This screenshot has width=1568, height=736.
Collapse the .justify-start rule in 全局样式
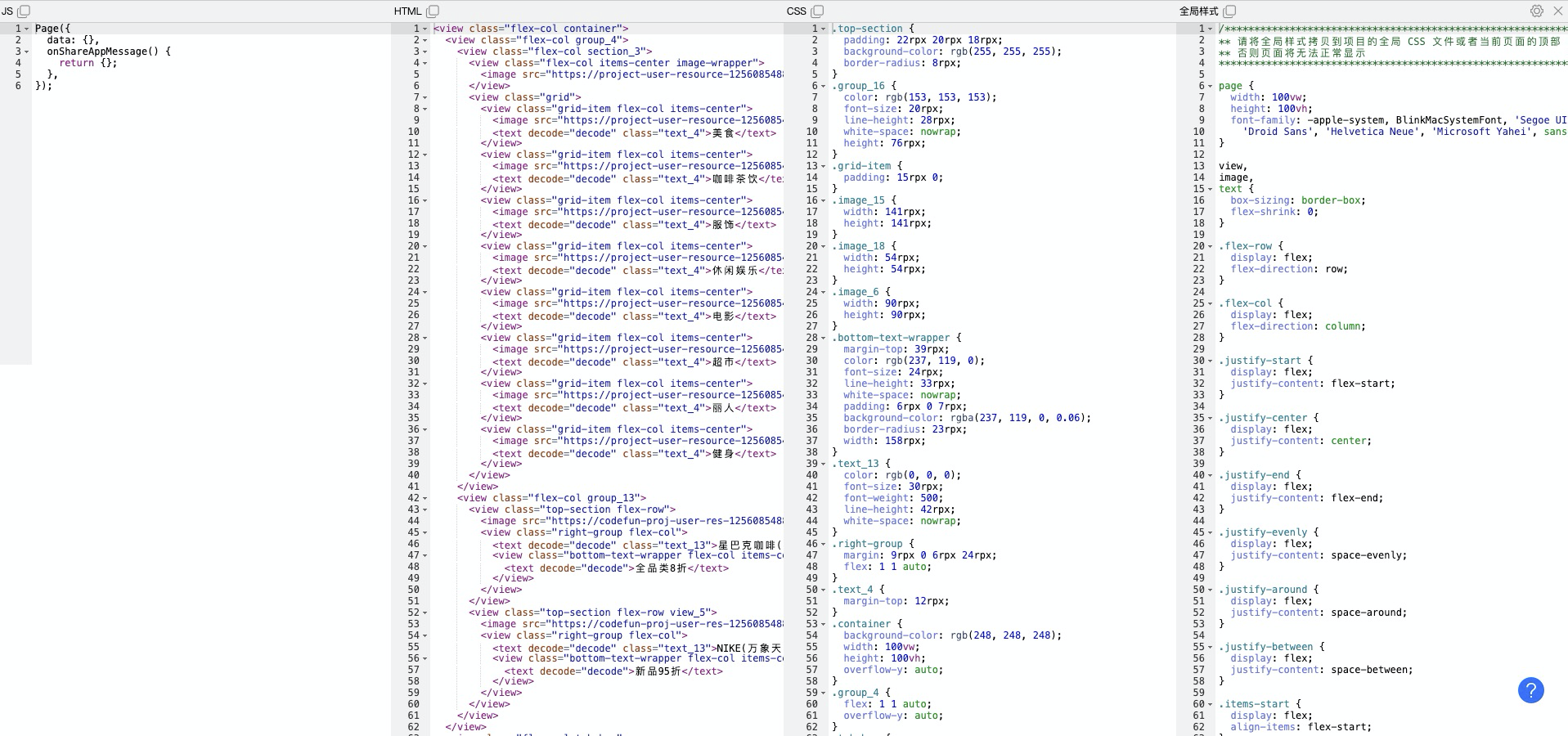1211,361
